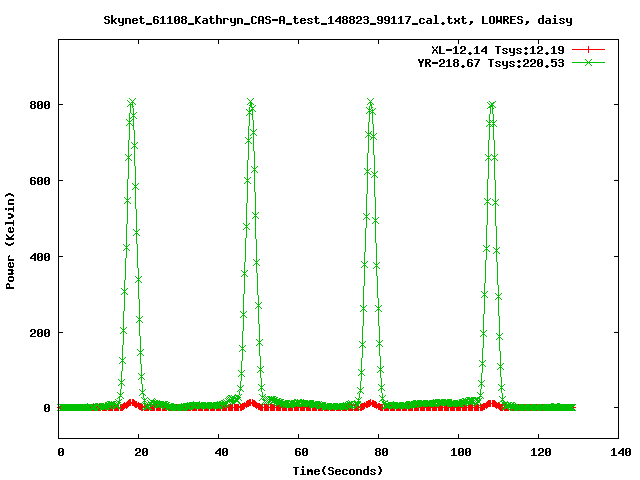
Task: Click the plot title with the Skynet filename
Action: (x=338, y=20)
